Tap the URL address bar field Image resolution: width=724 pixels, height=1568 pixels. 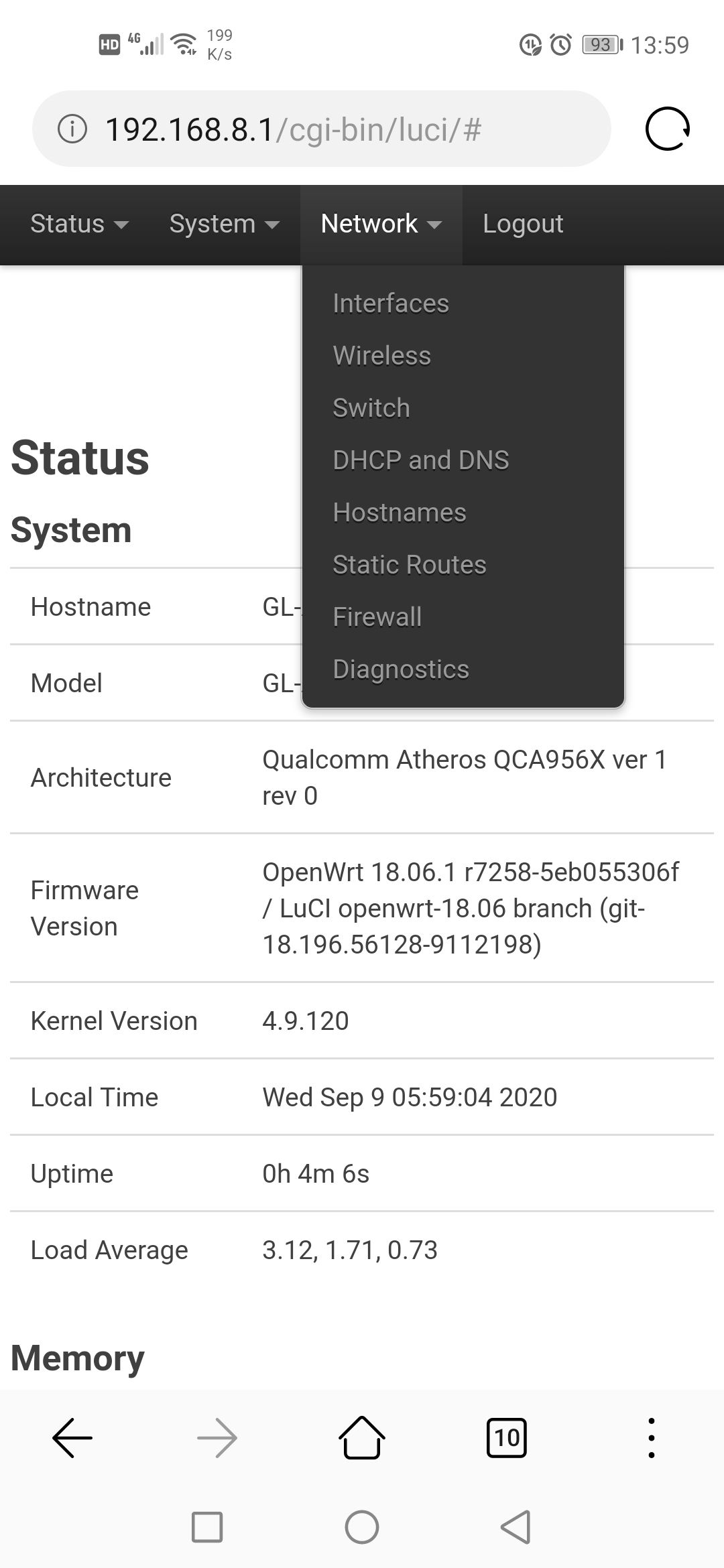point(322,129)
